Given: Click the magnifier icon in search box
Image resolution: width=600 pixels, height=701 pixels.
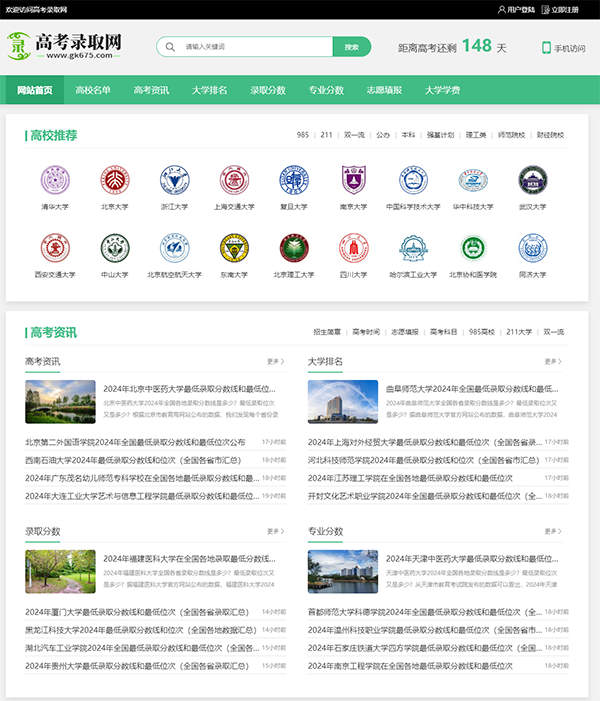Looking at the screenshot, I should pos(170,46).
